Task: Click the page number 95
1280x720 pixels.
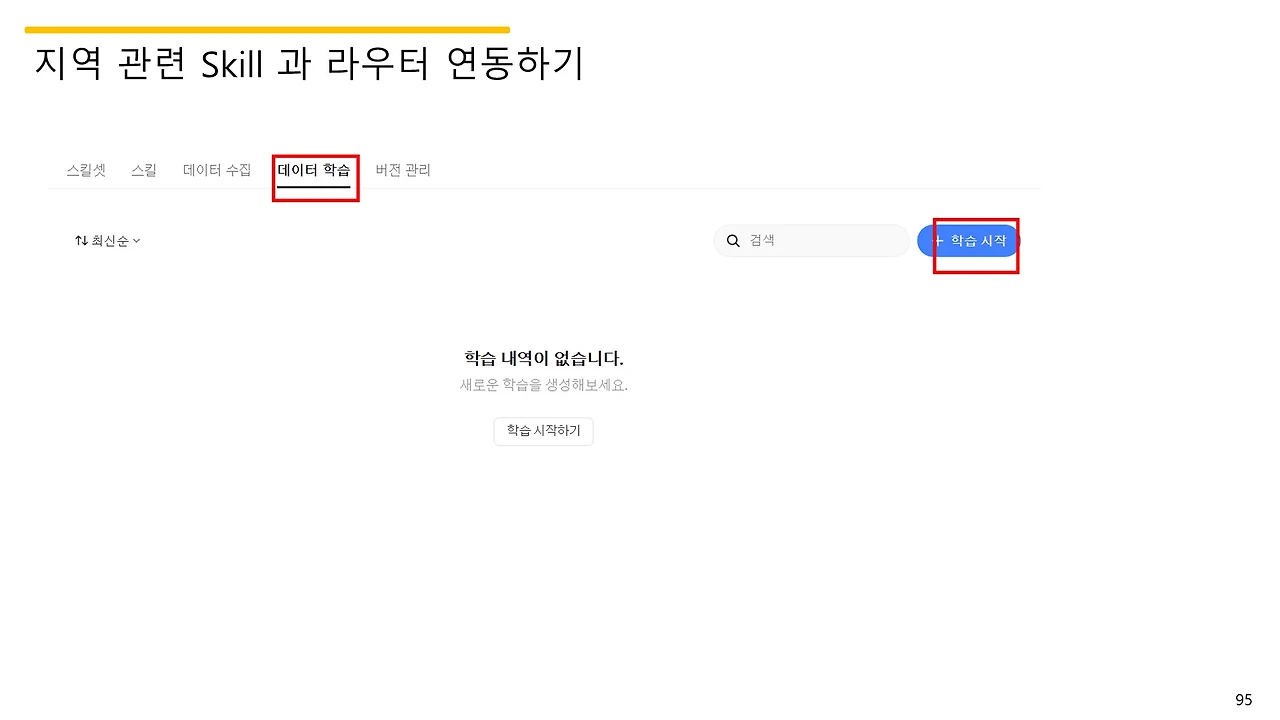Action: coord(1243,698)
